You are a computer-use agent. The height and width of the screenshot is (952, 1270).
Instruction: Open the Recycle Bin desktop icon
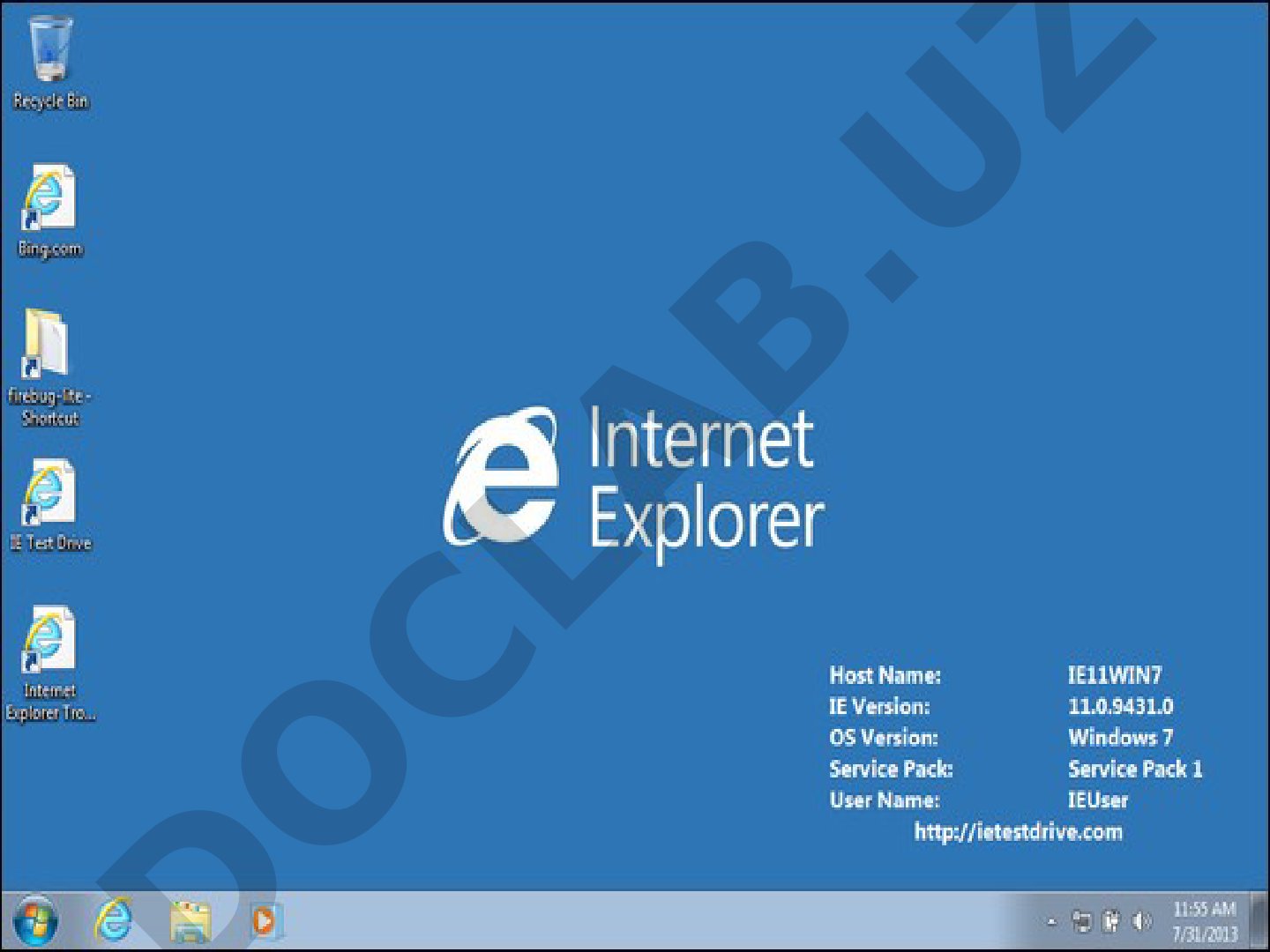[x=50, y=49]
